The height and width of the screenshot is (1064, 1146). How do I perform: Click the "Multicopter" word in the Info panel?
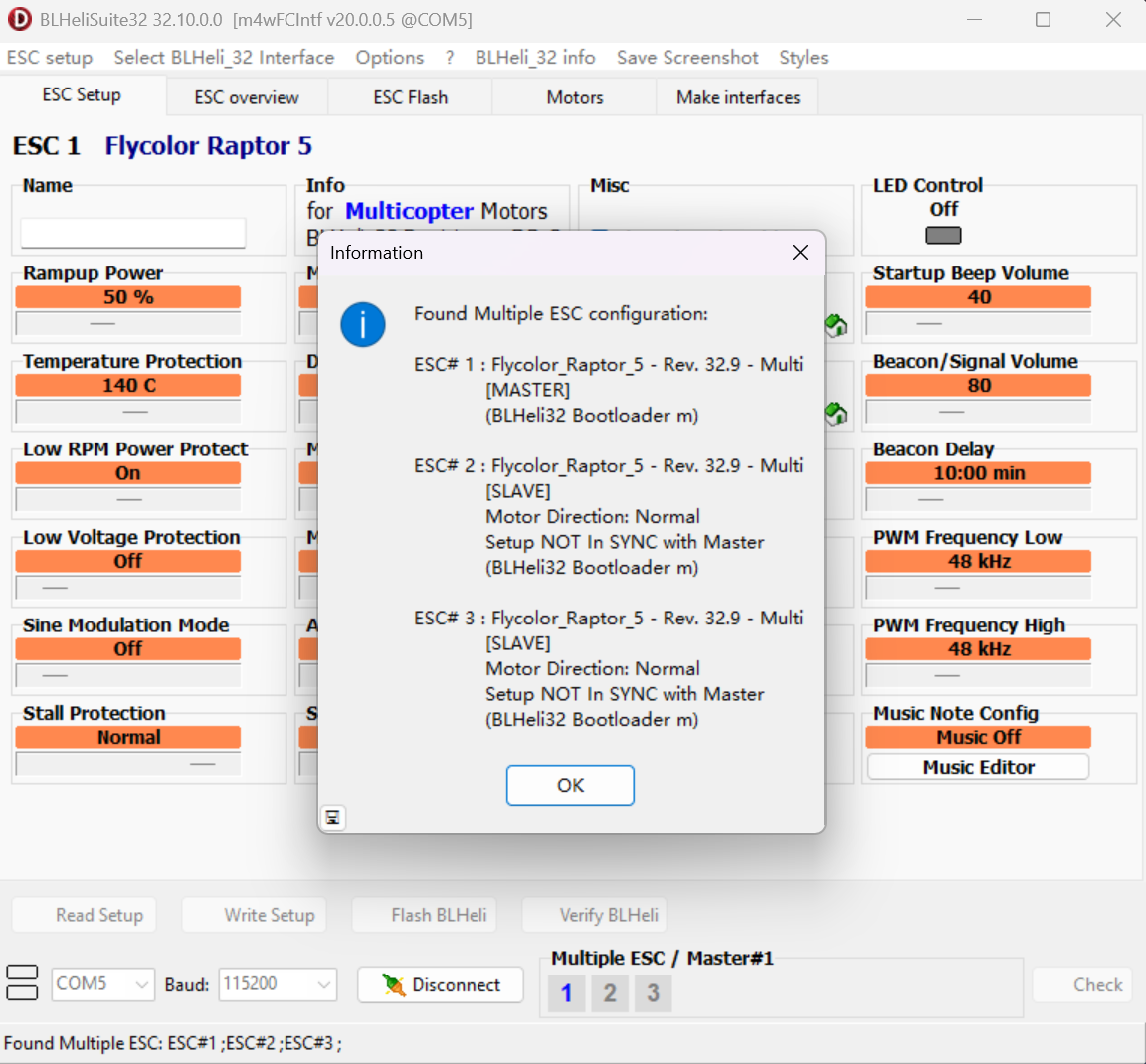tap(409, 211)
